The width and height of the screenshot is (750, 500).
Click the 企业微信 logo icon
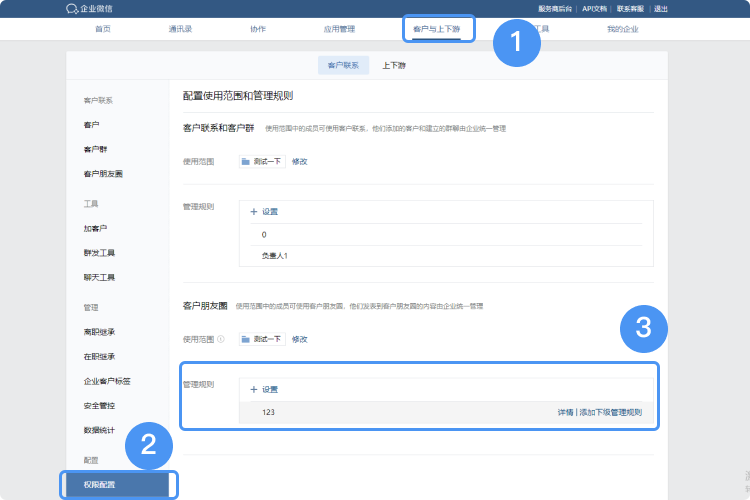tap(72, 8)
